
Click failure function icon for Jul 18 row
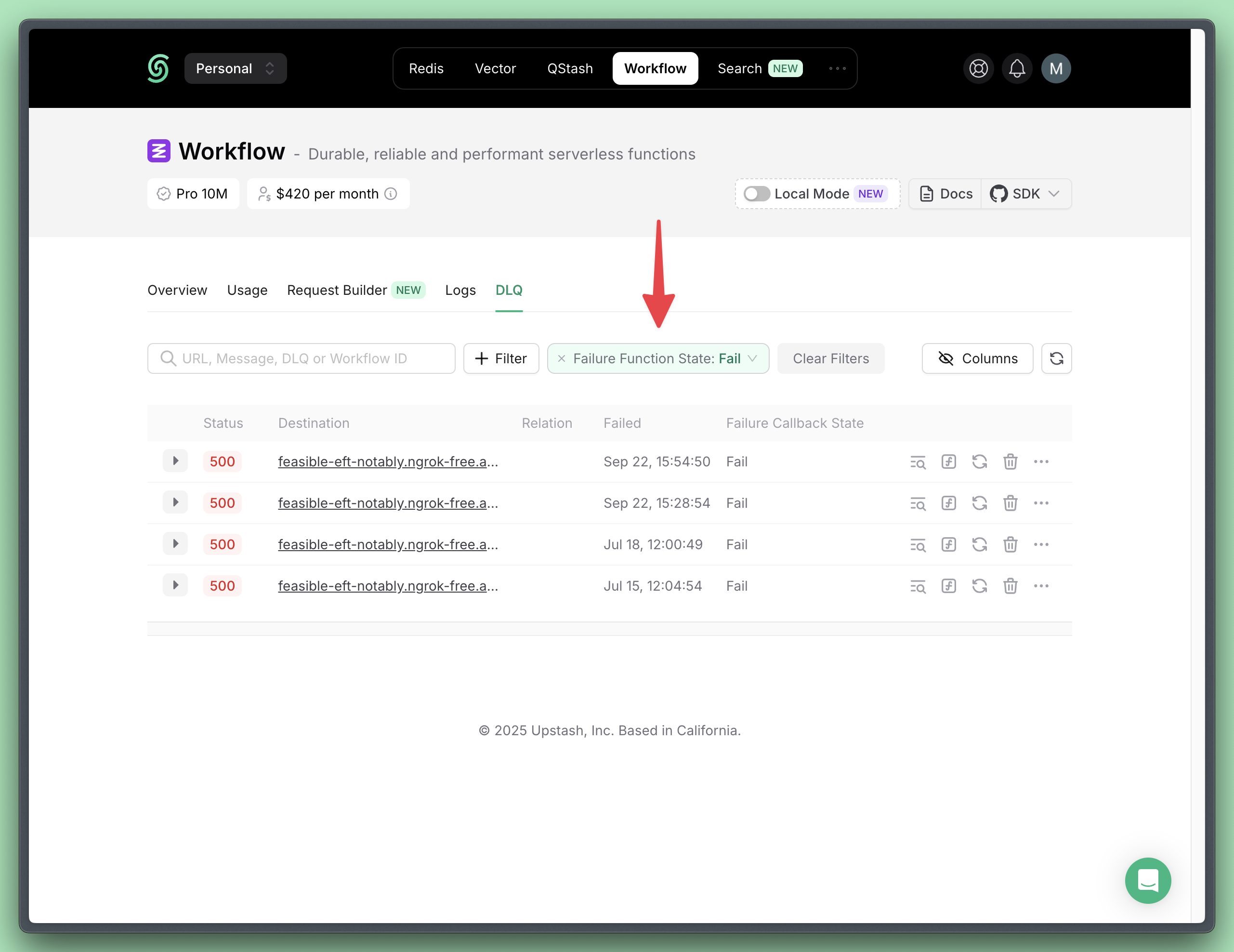[x=949, y=544]
